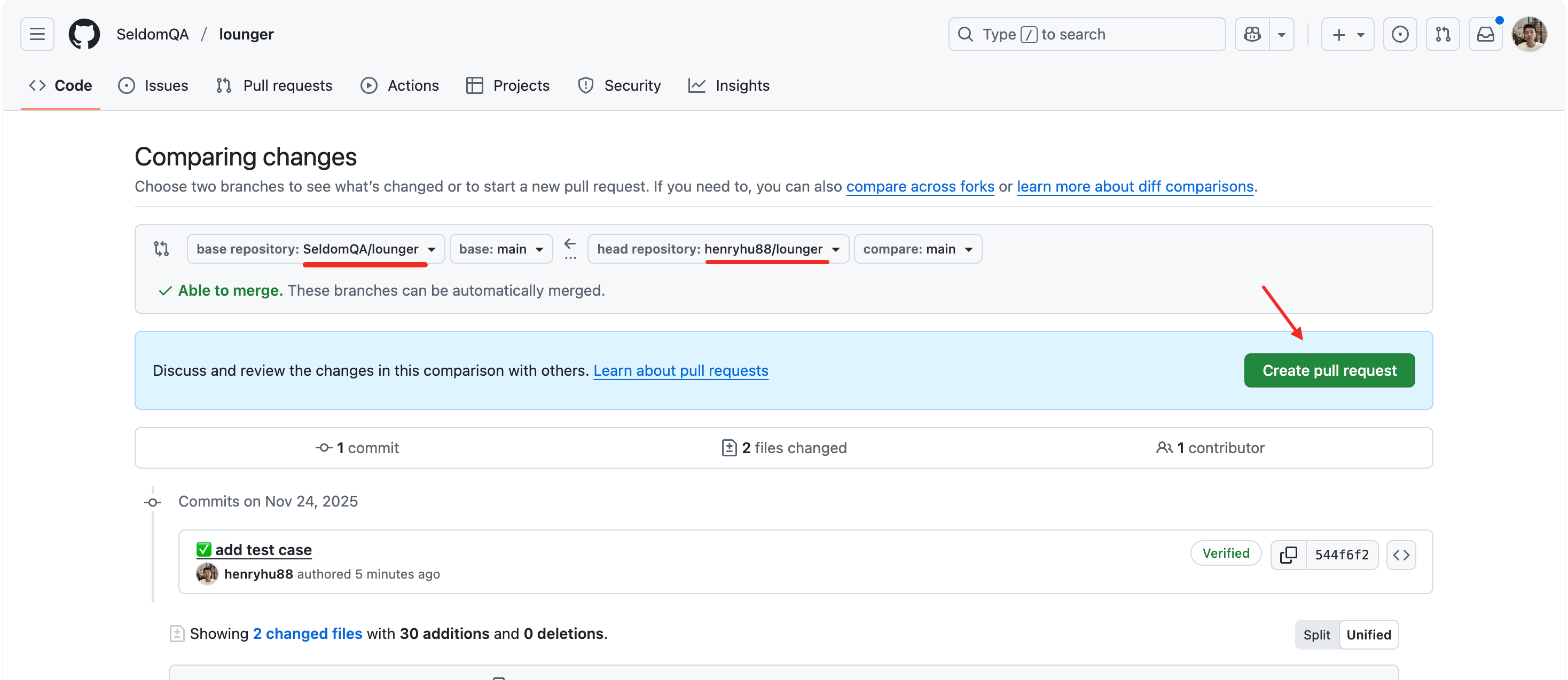Copy commit SHA 544f6f2 to clipboard
The image size is (1568, 680).
pos(1288,555)
